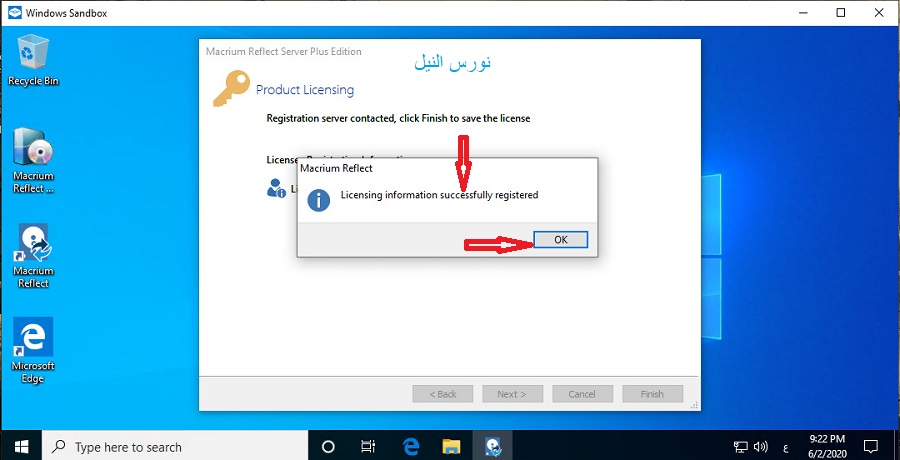Image resolution: width=900 pixels, height=460 pixels.
Task: Click the speaker volume tray icon
Action: [761, 446]
